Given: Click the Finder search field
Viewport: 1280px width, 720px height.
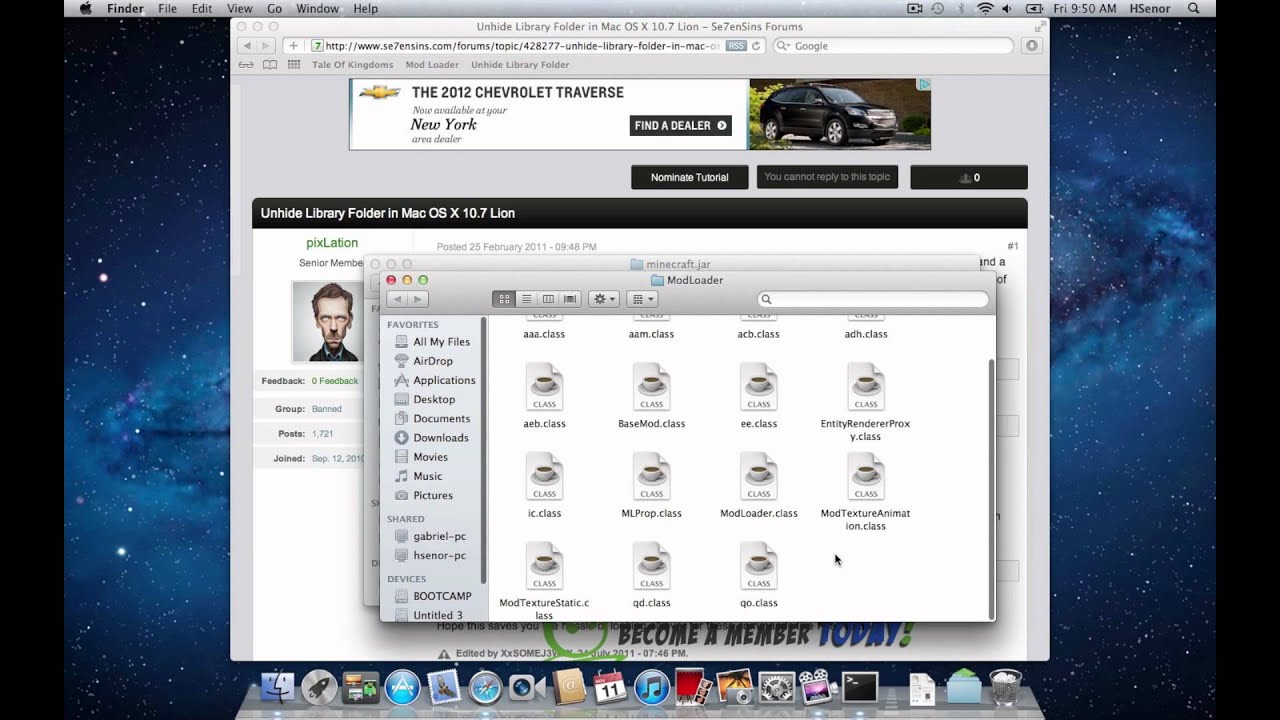Looking at the screenshot, I should point(873,299).
